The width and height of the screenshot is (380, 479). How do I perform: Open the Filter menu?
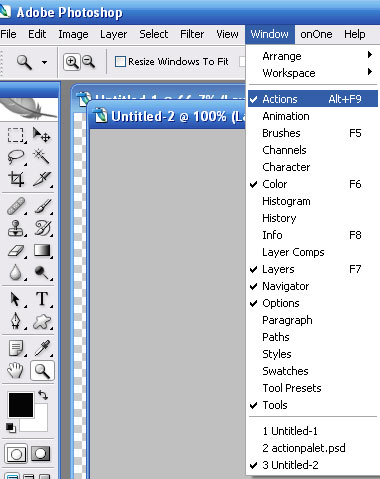coord(192,34)
